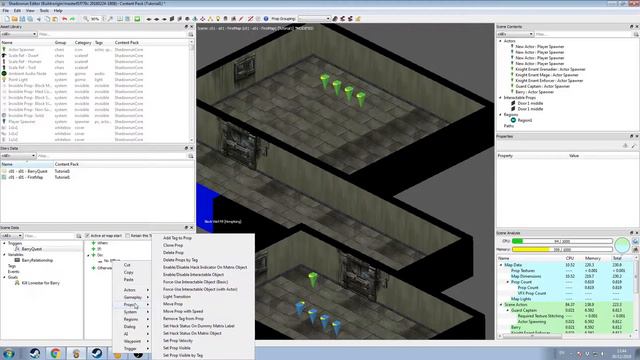Open Chrome from the taskbar
Viewport: 640px width, 360px height.
click(x=56, y=353)
